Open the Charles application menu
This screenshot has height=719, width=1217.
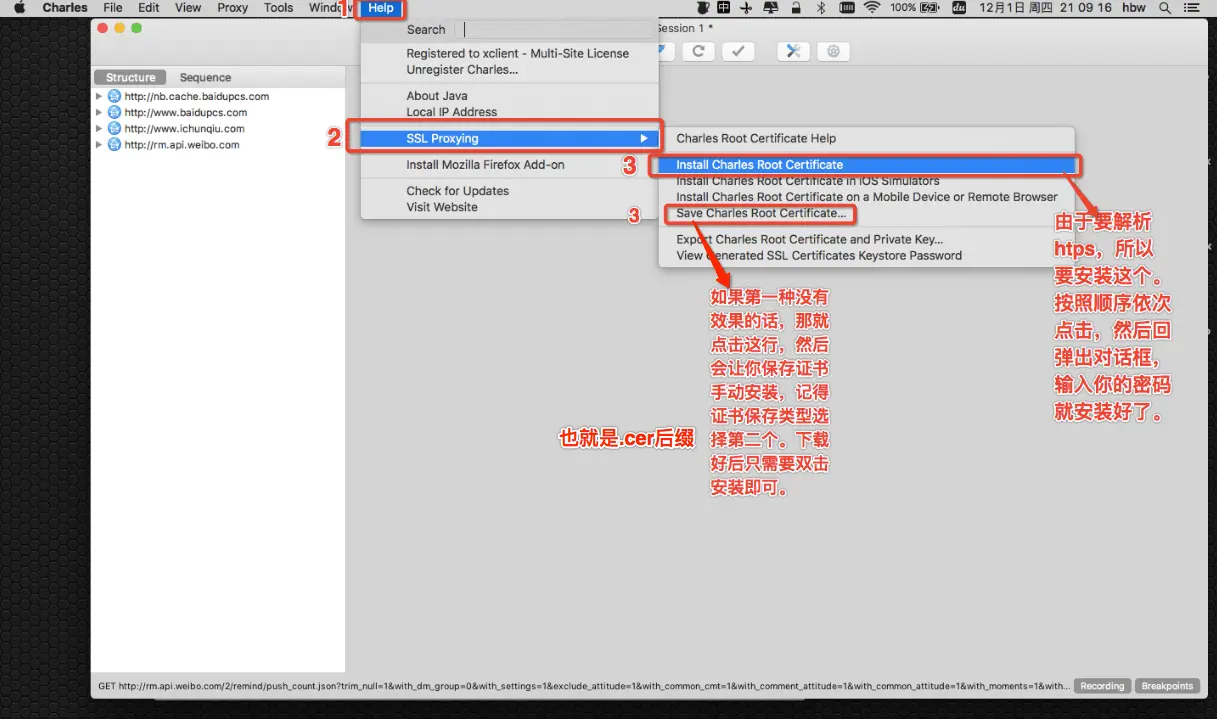pyautogui.click(x=65, y=8)
